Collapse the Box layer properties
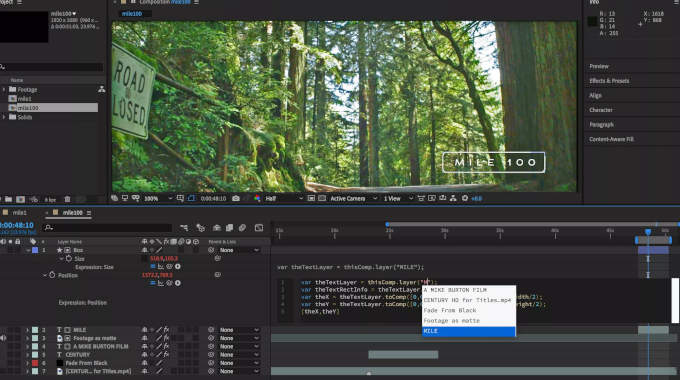 28,250
